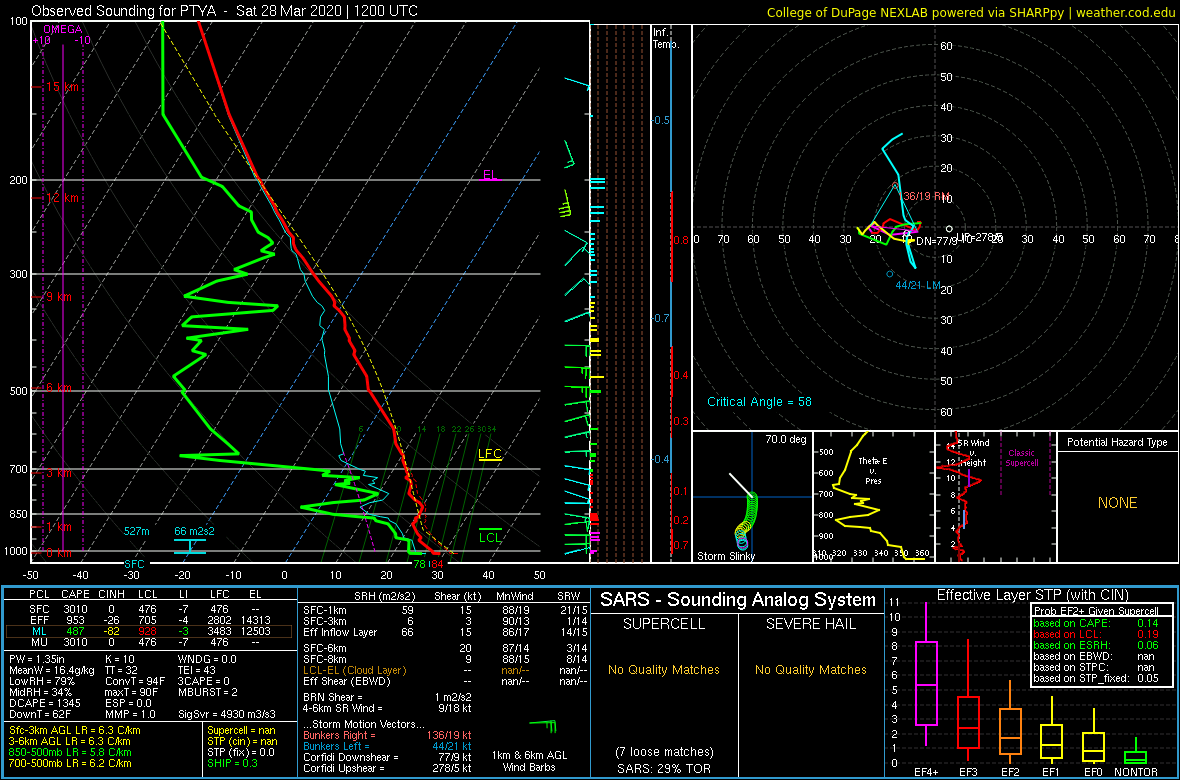Select the MU row in the parcel table
This screenshot has width=1180, height=780.
click(149, 643)
